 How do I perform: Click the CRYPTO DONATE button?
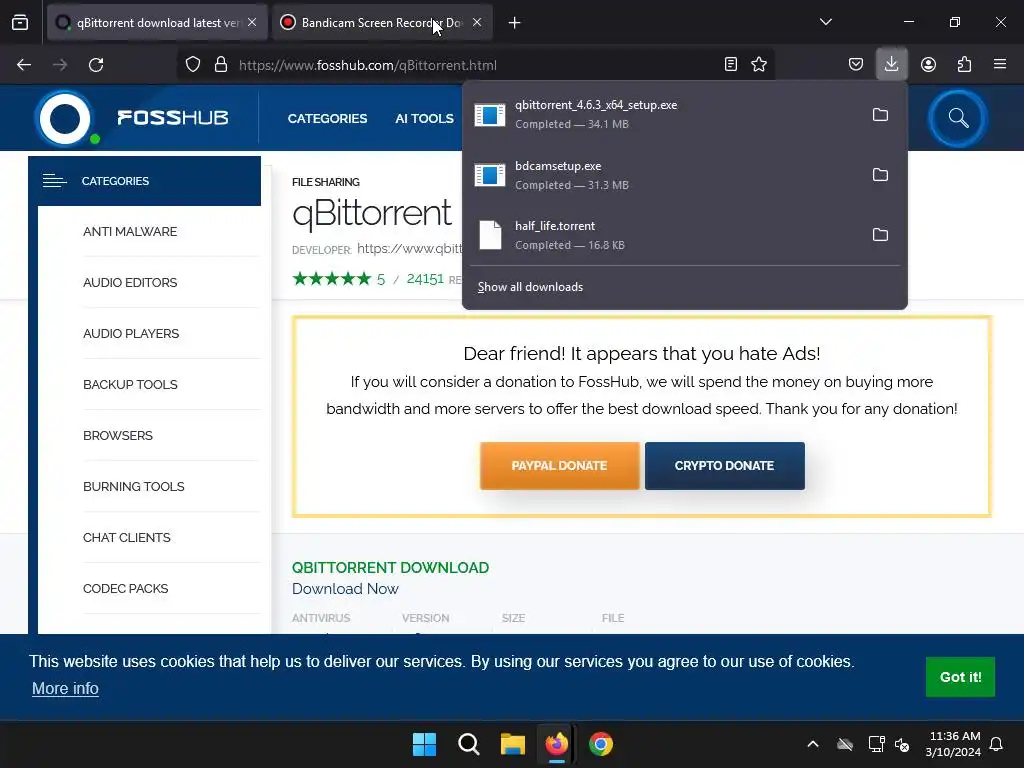[x=724, y=466]
